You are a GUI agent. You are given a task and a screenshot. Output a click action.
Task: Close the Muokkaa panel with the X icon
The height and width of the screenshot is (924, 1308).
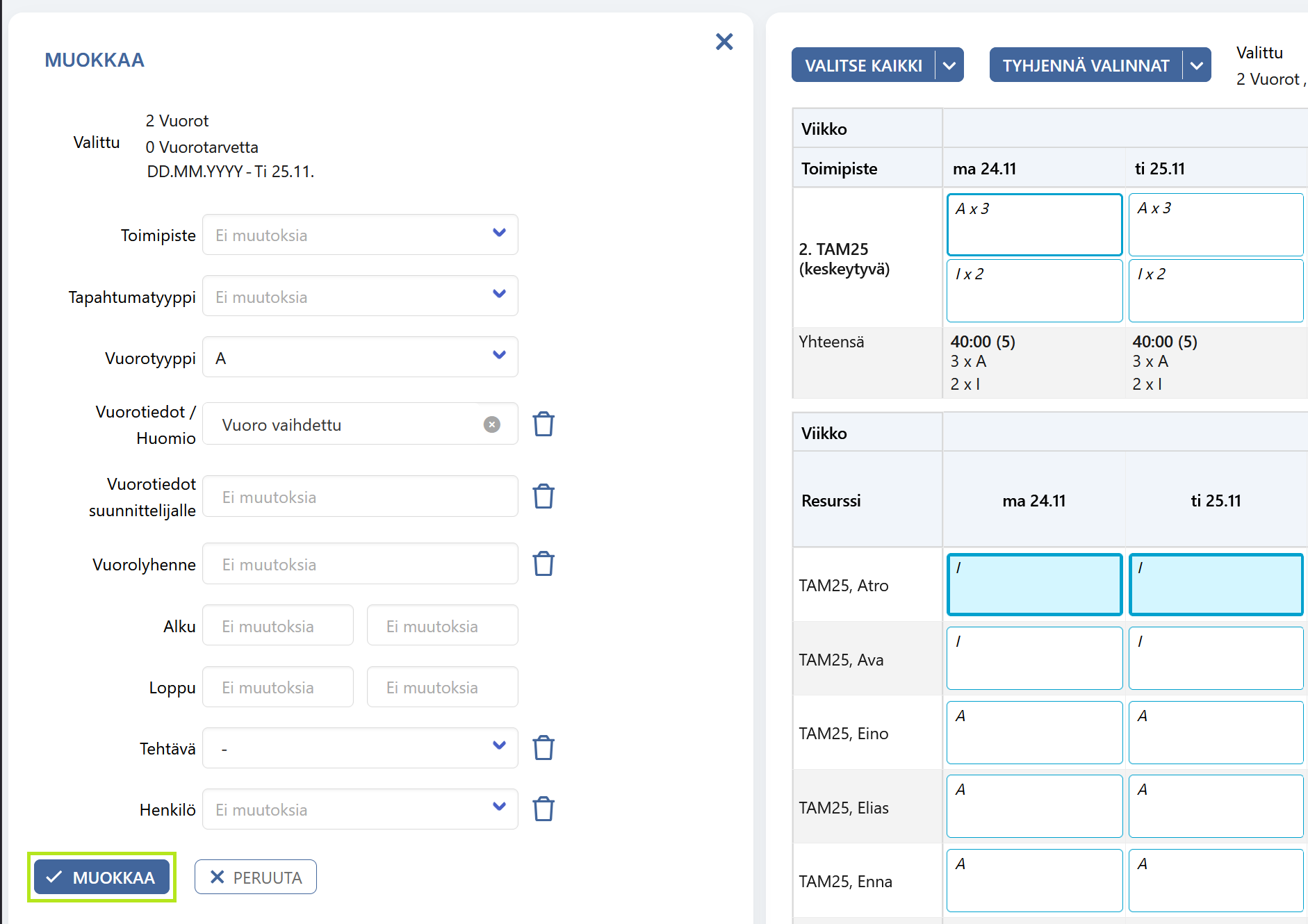[x=724, y=42]
